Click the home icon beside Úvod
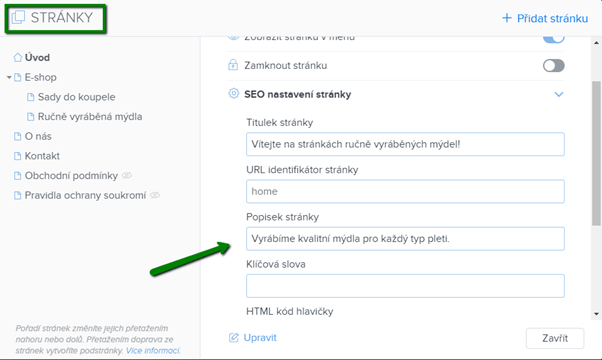602x360 pixels. pyautogui.click(x=18, y=58)
